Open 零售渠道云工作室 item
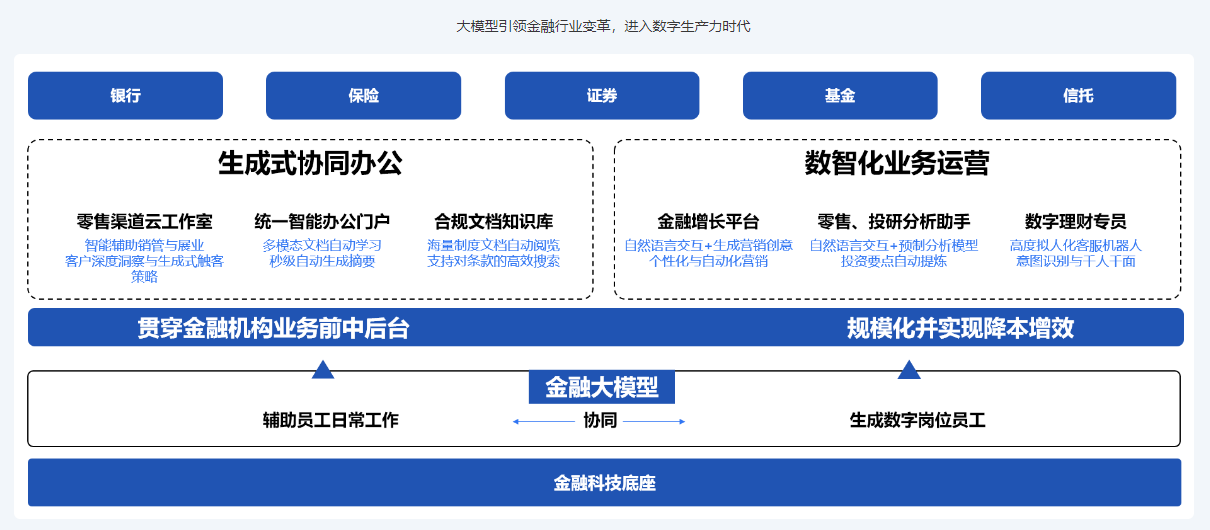 [x=144, y=221]
